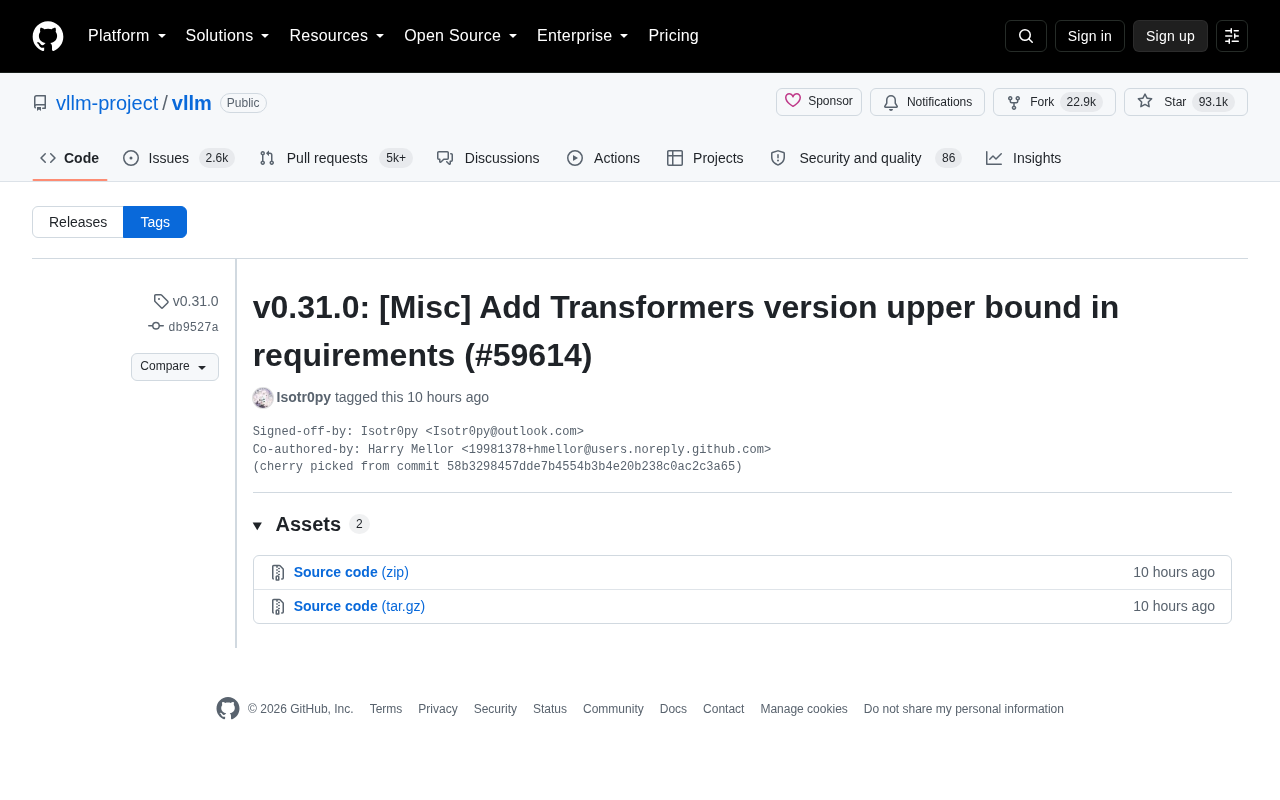Switch to the Actions tab
The image size is (1280, 800).
coord(603,158)
